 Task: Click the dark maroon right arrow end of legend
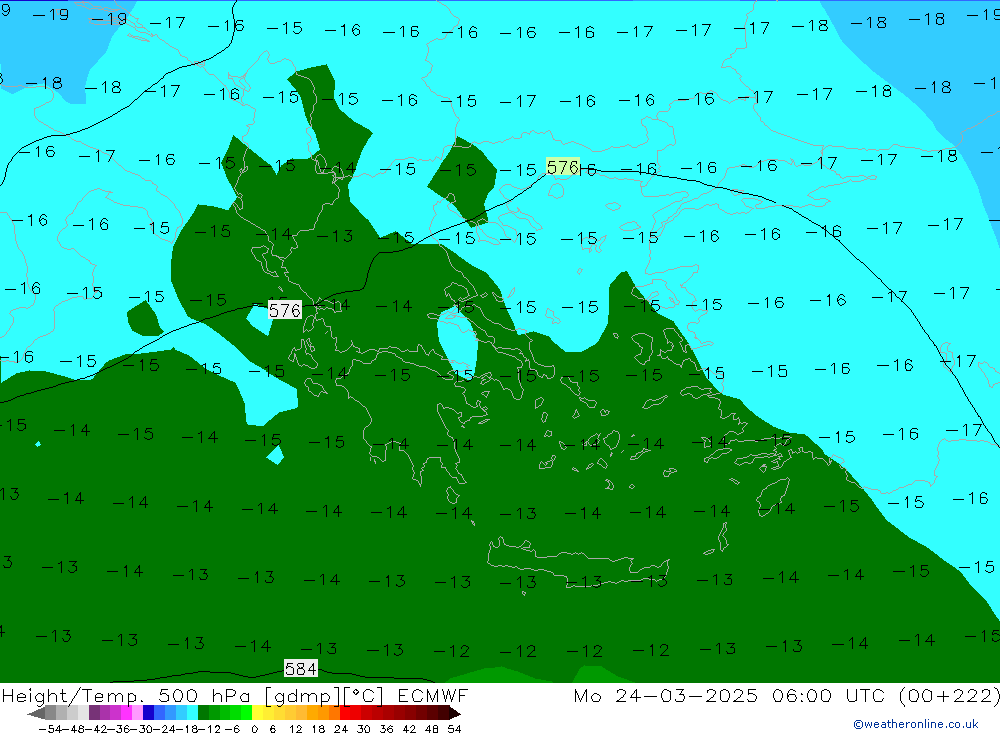455,713
